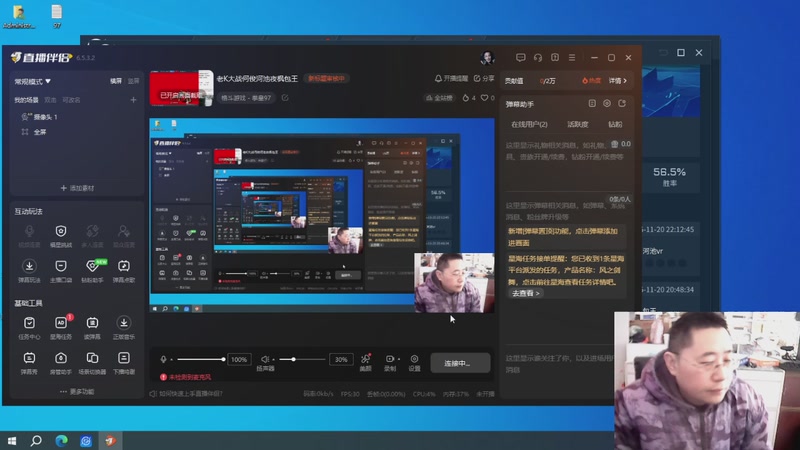Open hamburger menu in title bar
The image size is (800, 450).
572,58
